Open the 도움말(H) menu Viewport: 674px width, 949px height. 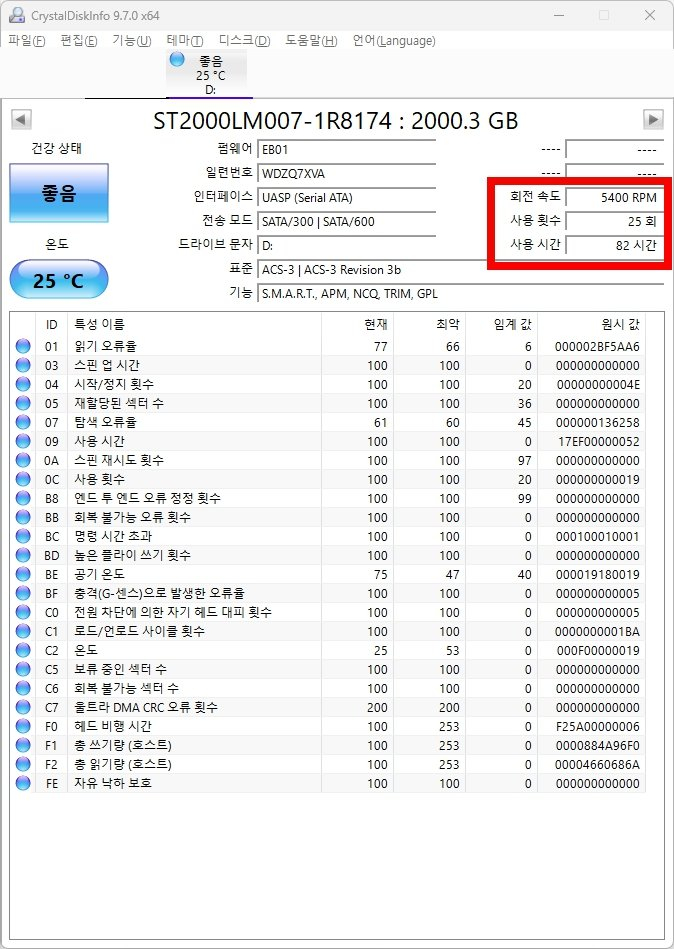pos(311,41)
